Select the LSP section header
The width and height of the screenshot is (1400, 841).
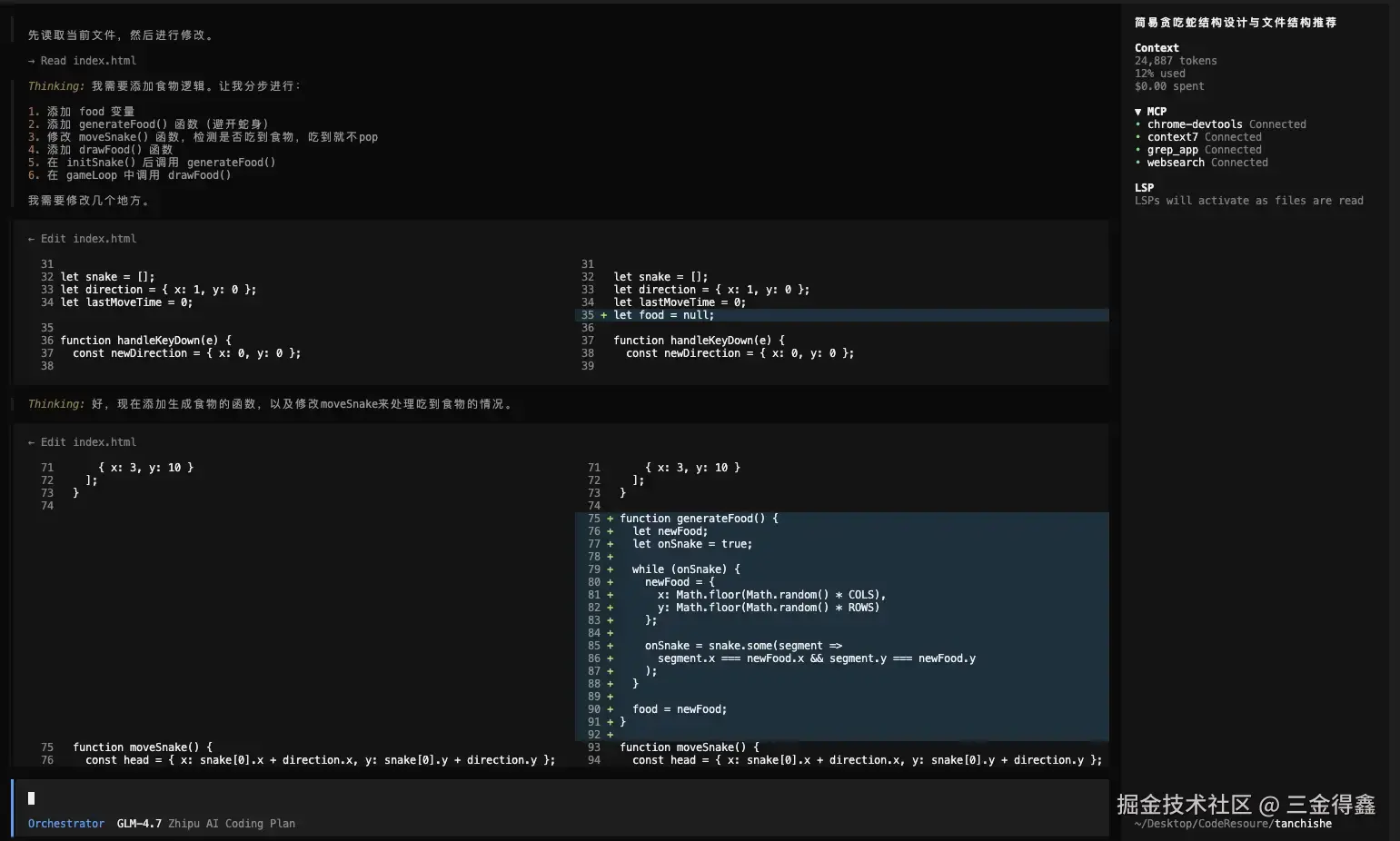1144,188
